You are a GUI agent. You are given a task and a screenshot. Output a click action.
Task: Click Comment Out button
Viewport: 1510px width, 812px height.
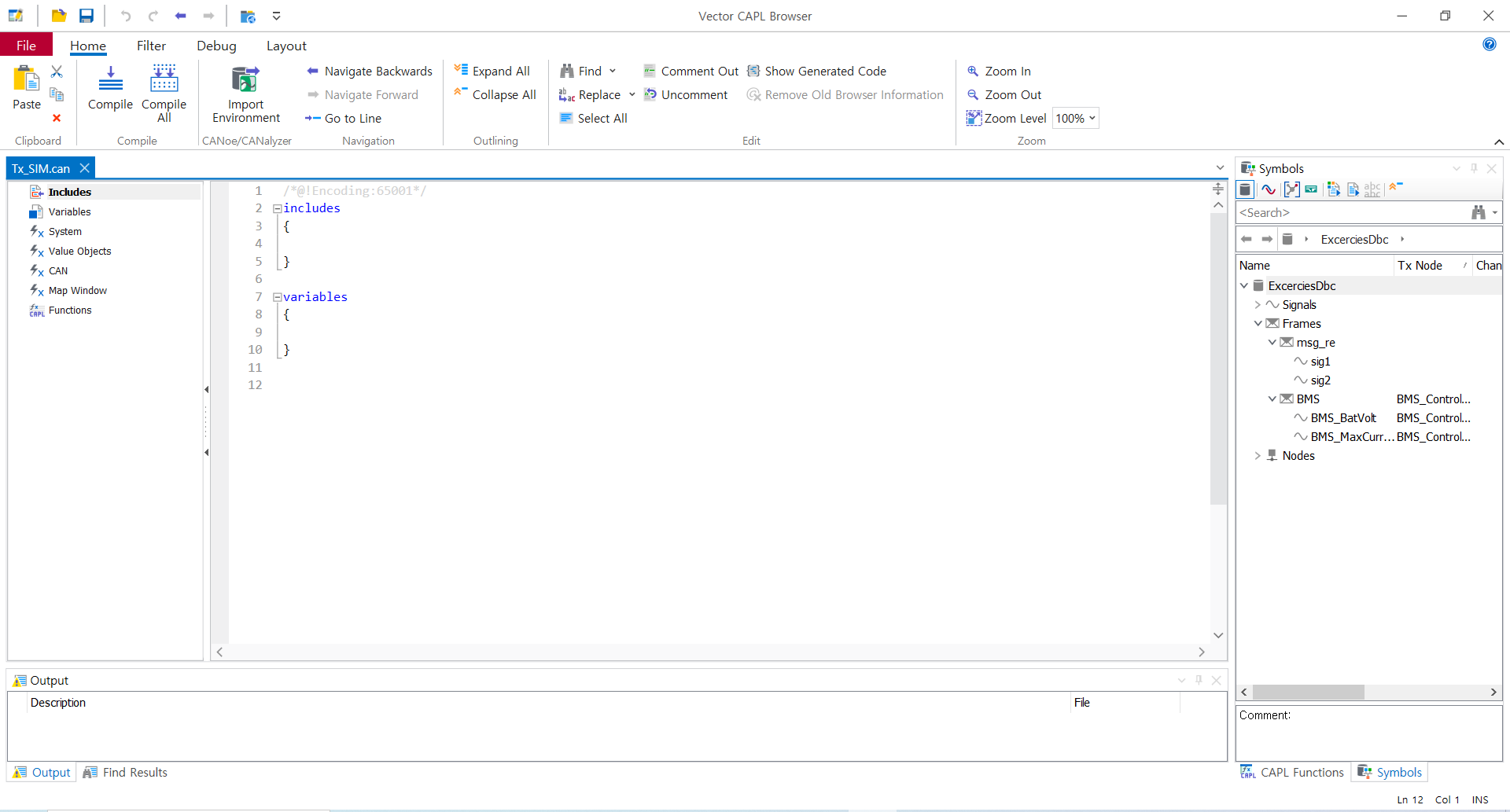click(x=691, y=71)
